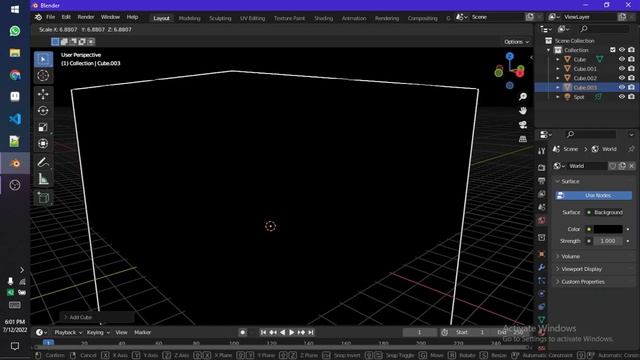Screen dimensions: 640x360
Task: Open the Windows Start menu
Action: click(15, 9)
